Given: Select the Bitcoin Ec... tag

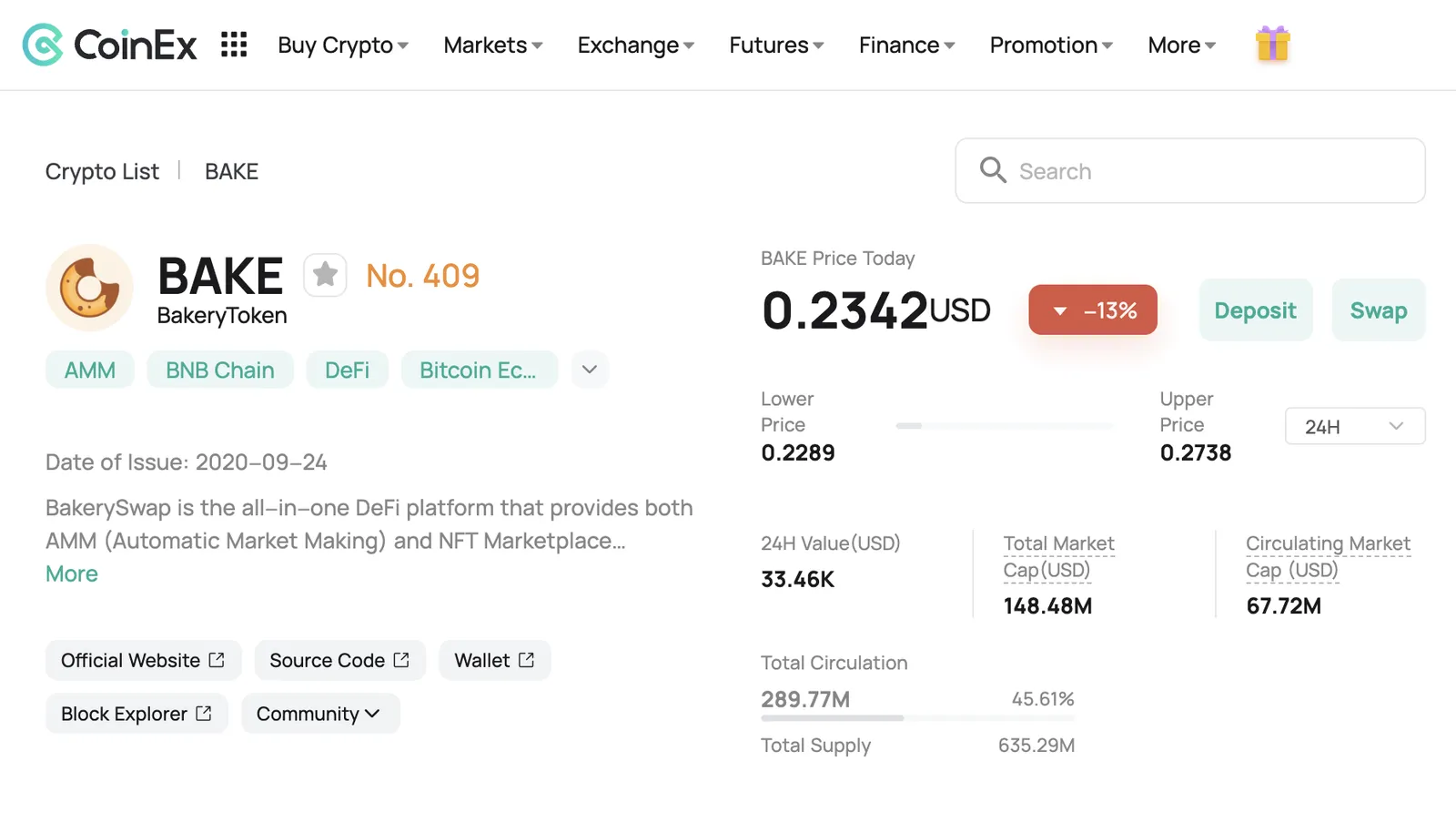Looking at the screenshot, I should pyautogui.click(x=479, y=370).
